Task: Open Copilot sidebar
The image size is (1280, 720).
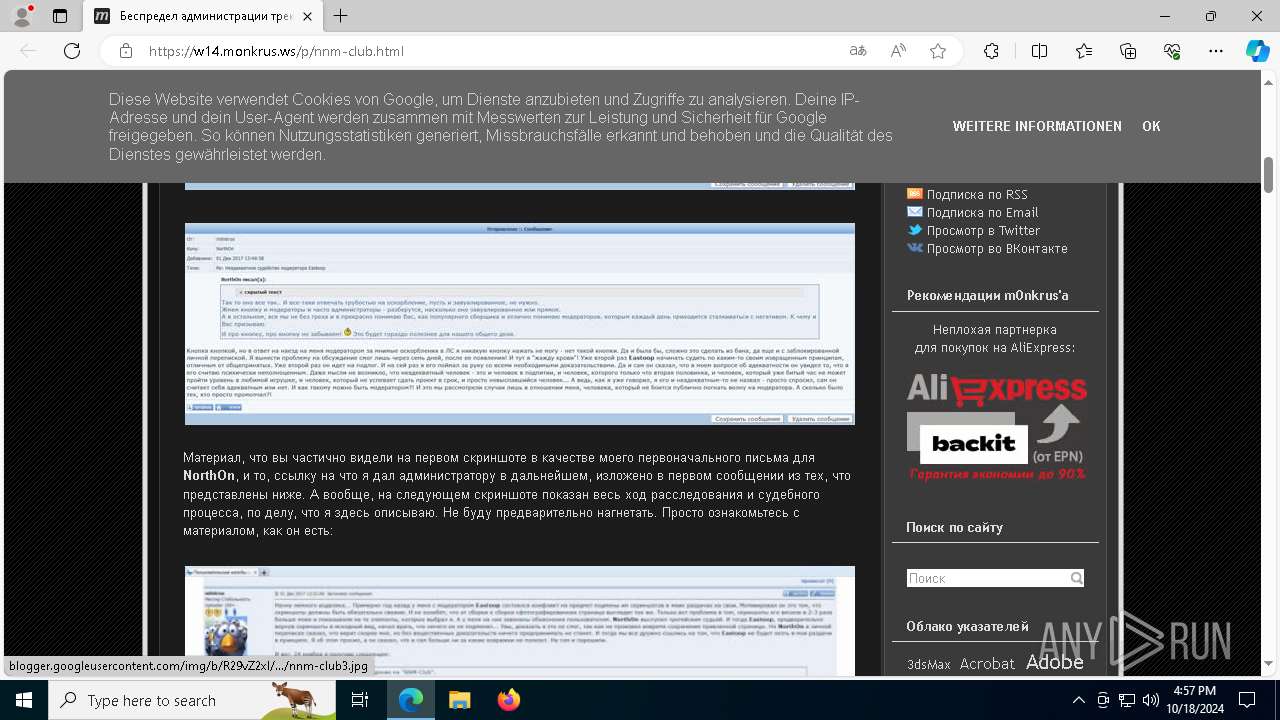Action: [x=1257, y=51]
